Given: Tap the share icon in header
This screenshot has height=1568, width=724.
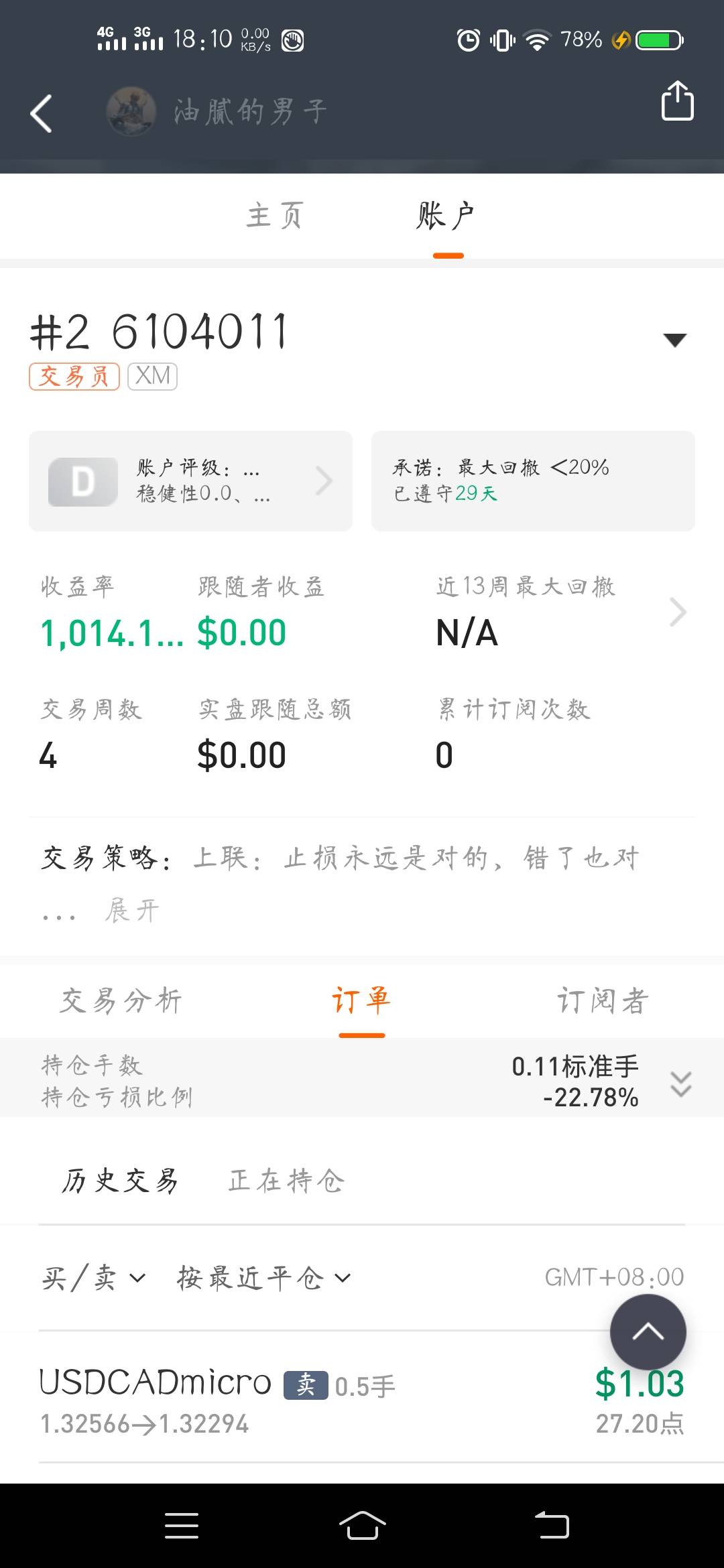Looking at the screenshot, I should pyautogui.click(x=677, y=101).
